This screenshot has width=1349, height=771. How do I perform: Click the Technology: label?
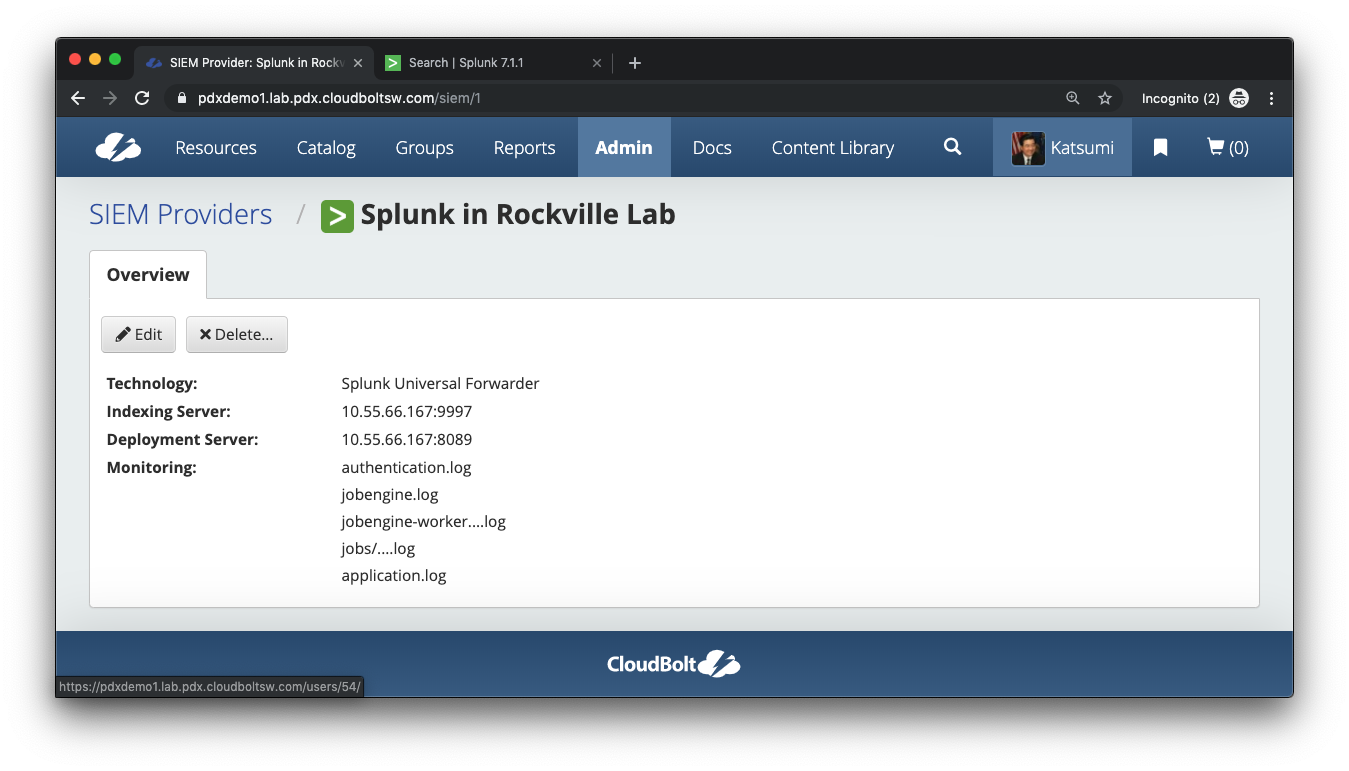(x=152, y=383)
